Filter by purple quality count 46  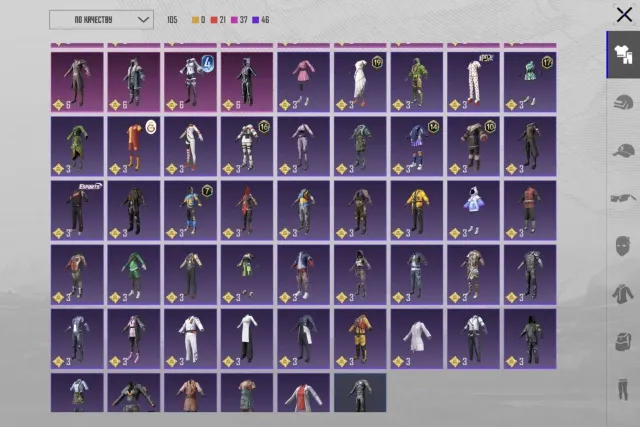260,20
